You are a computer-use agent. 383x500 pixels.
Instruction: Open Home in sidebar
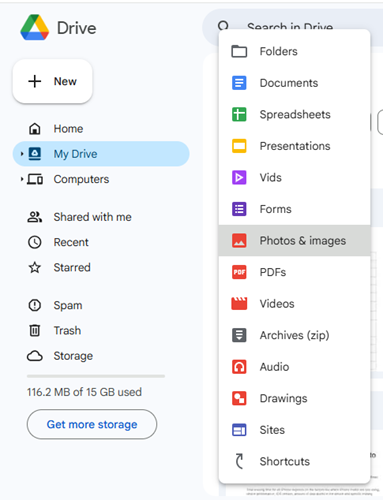(x=101, y=129)
